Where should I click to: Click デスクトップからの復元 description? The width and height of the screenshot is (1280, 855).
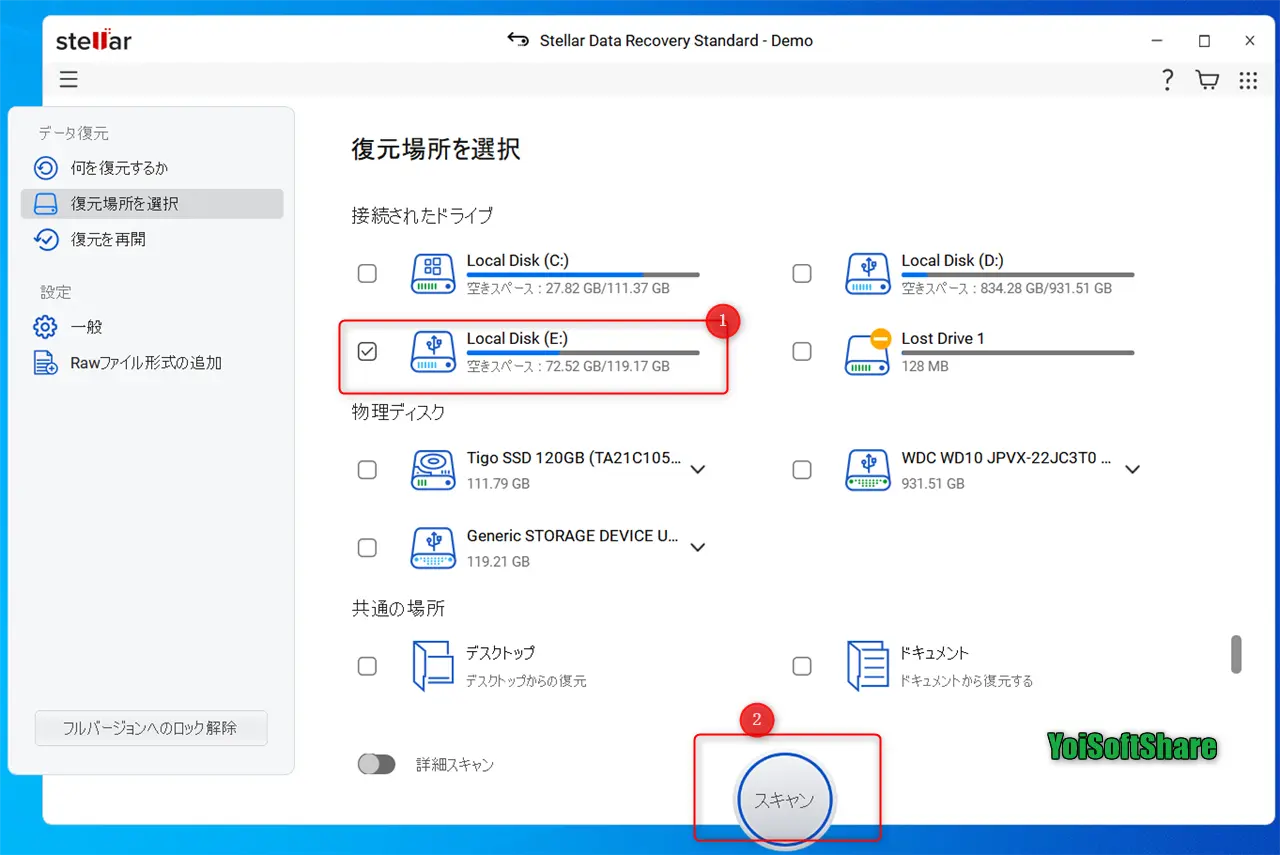click(x=526, y=681)
